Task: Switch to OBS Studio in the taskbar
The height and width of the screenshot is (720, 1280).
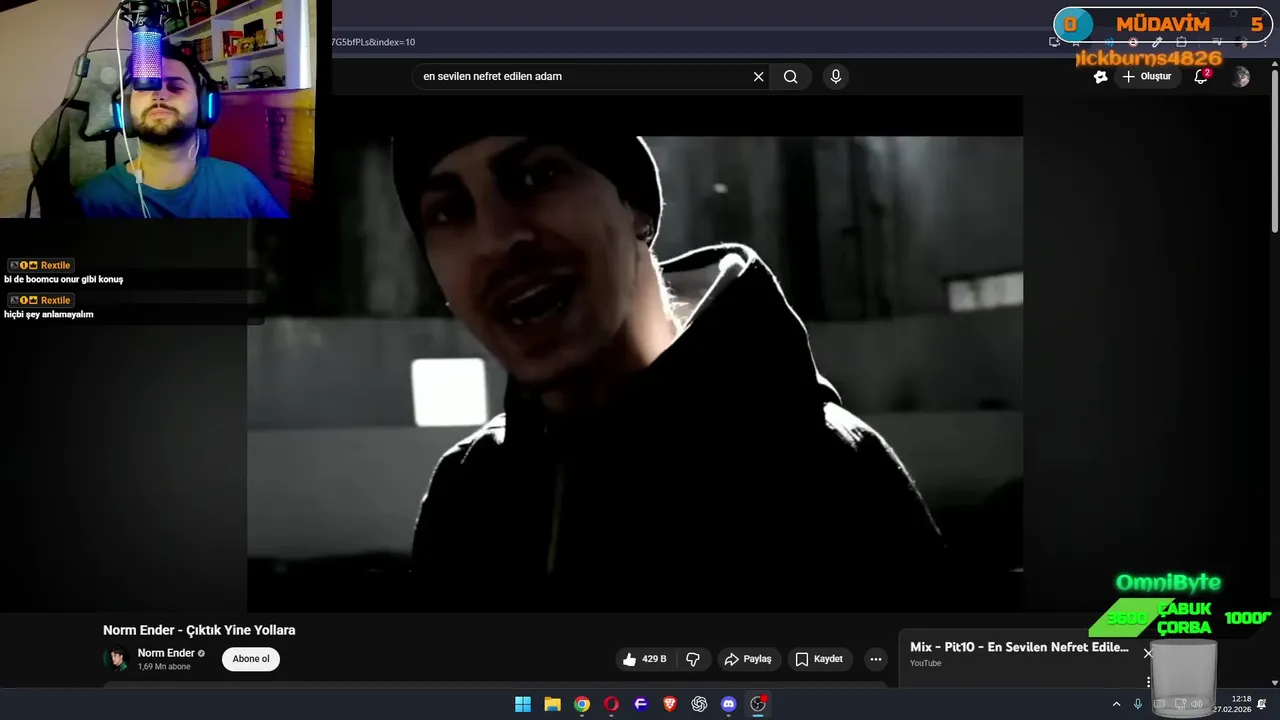Action: 758,704
